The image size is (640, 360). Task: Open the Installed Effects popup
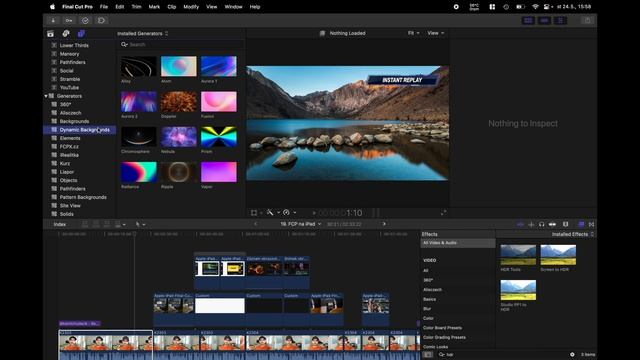[x=572, y=234]
